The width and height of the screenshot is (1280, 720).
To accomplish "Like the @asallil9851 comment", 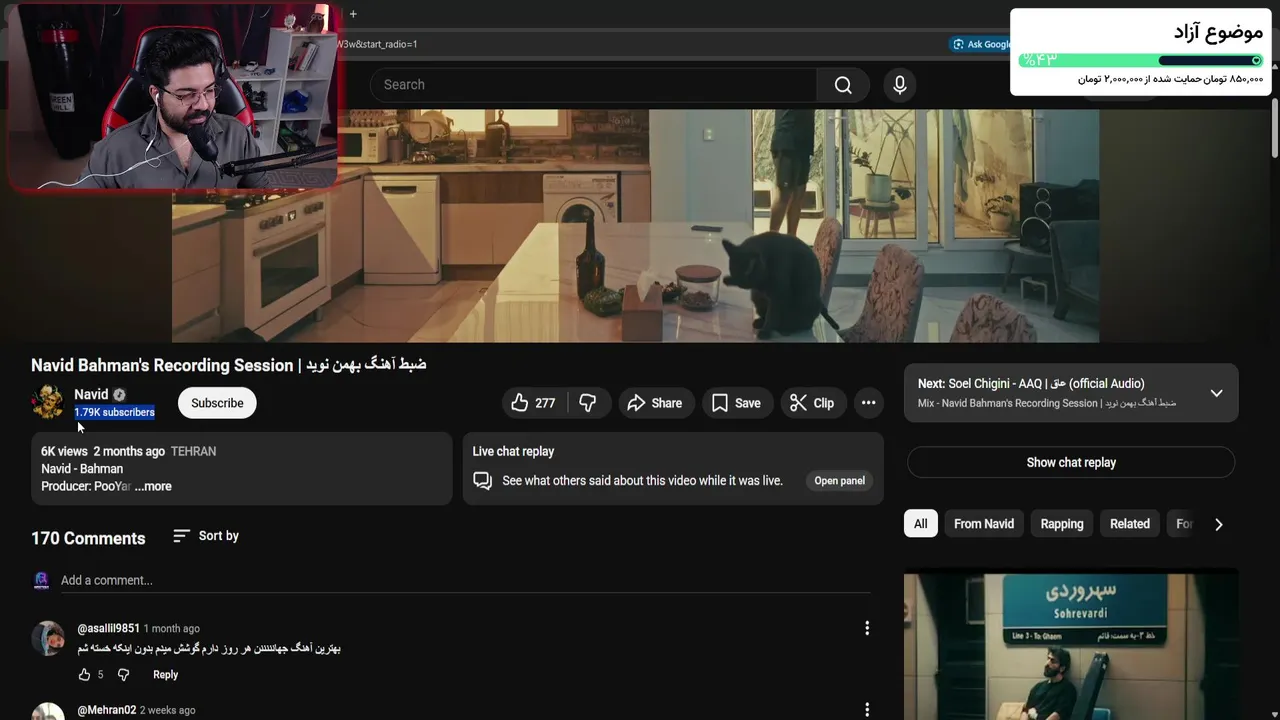I will tap(84, 675).
